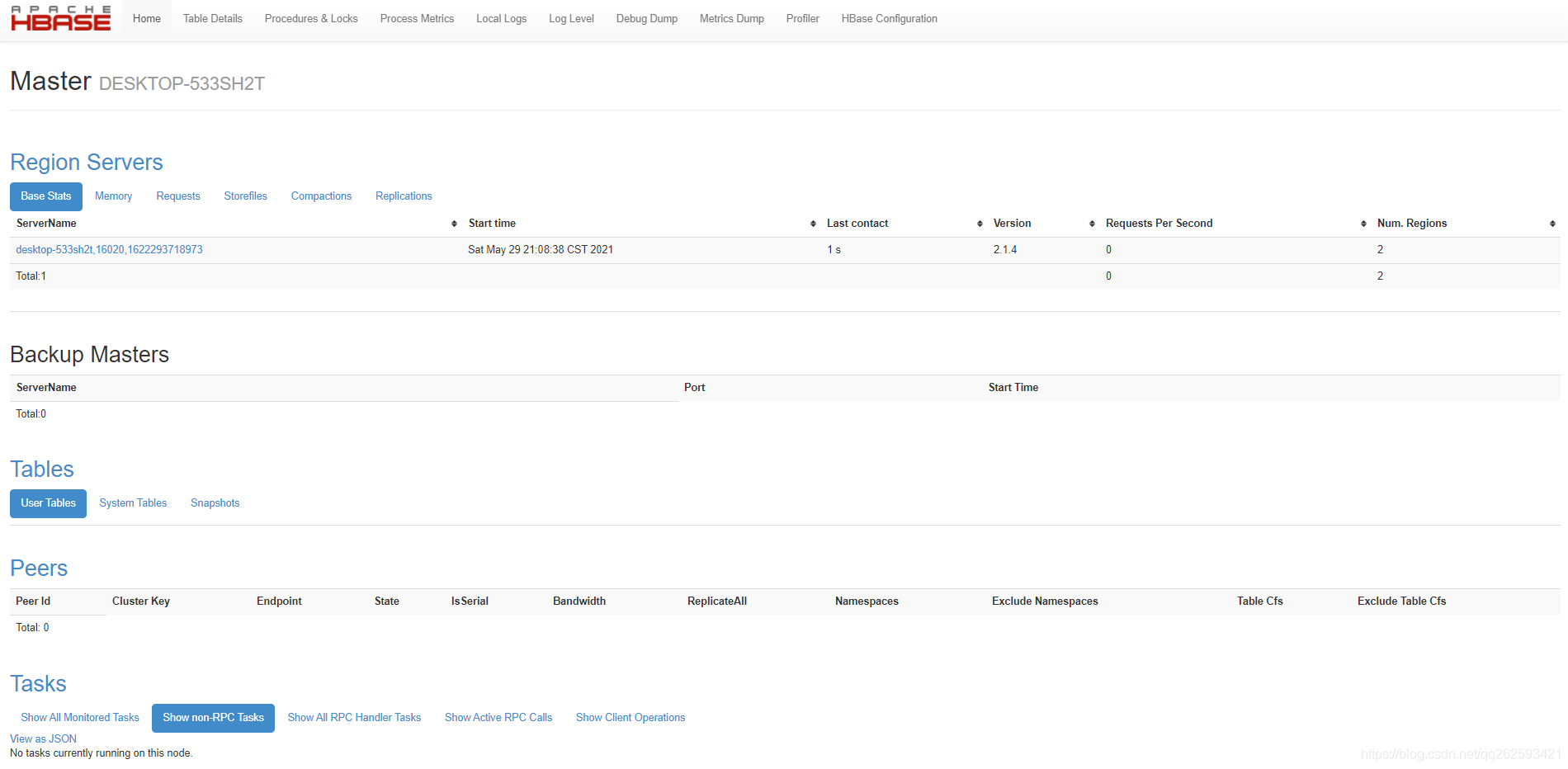The image size is (1568, 769).
Task: Click the Start Time header in Backup Masters
Action: 1013,388
